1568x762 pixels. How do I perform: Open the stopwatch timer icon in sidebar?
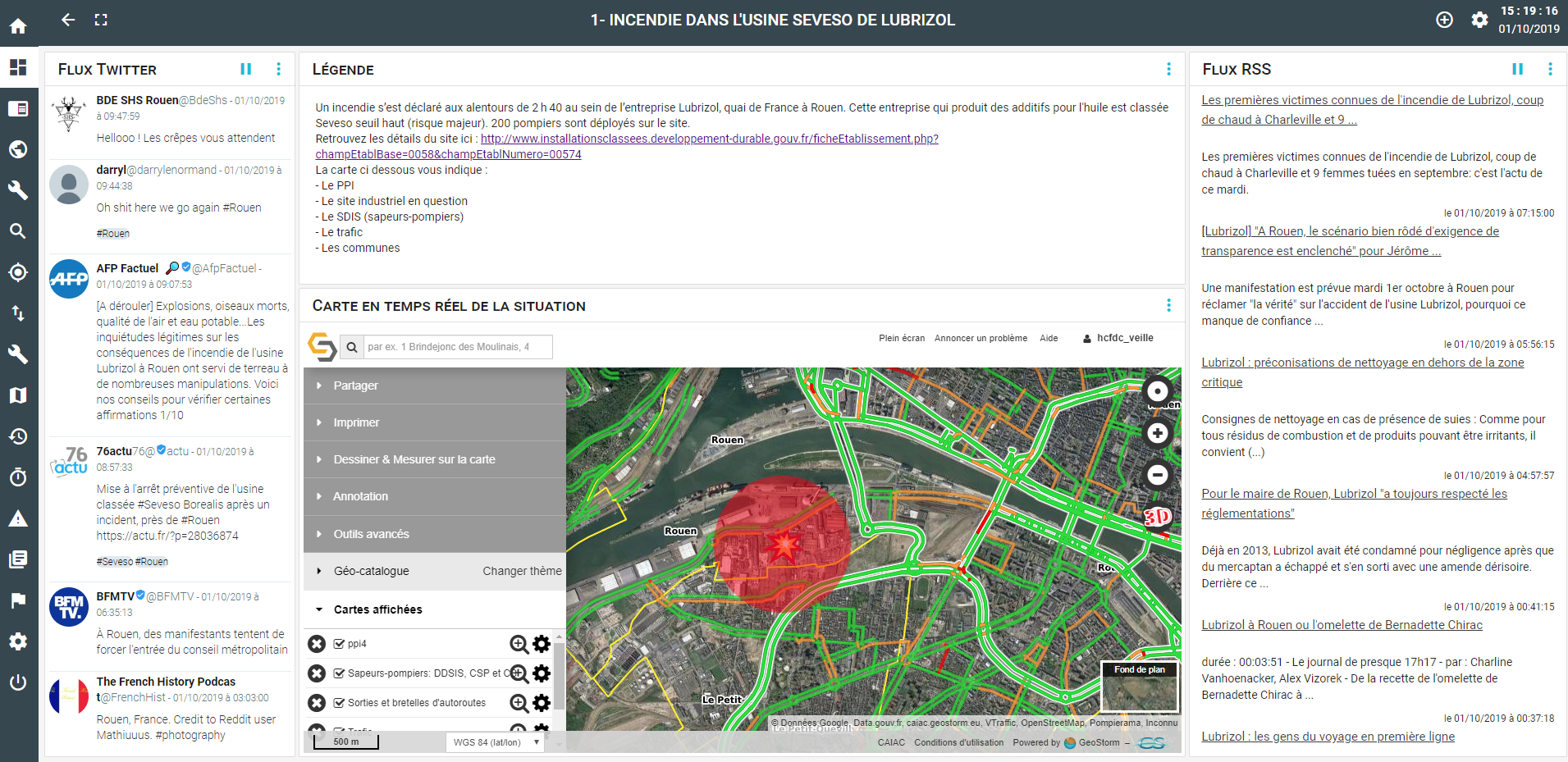[x=18, y=477]
